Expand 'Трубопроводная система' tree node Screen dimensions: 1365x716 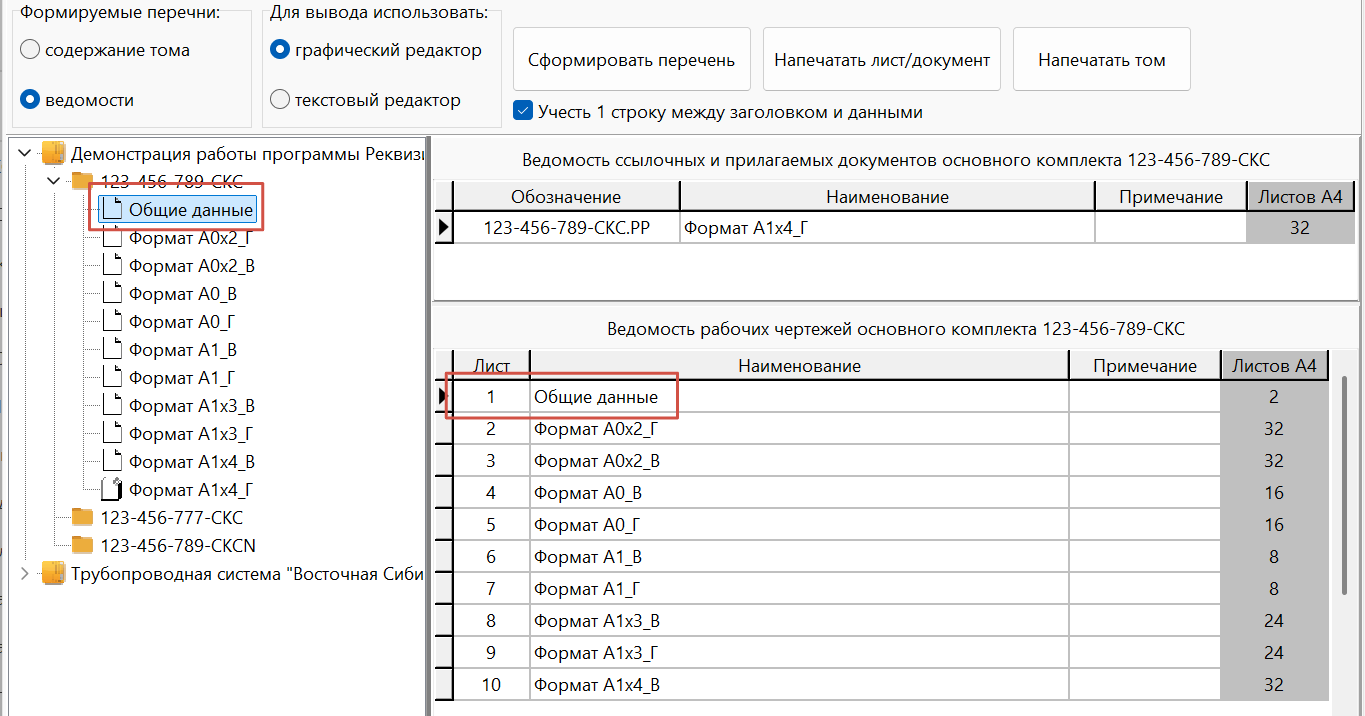[25, 573]
